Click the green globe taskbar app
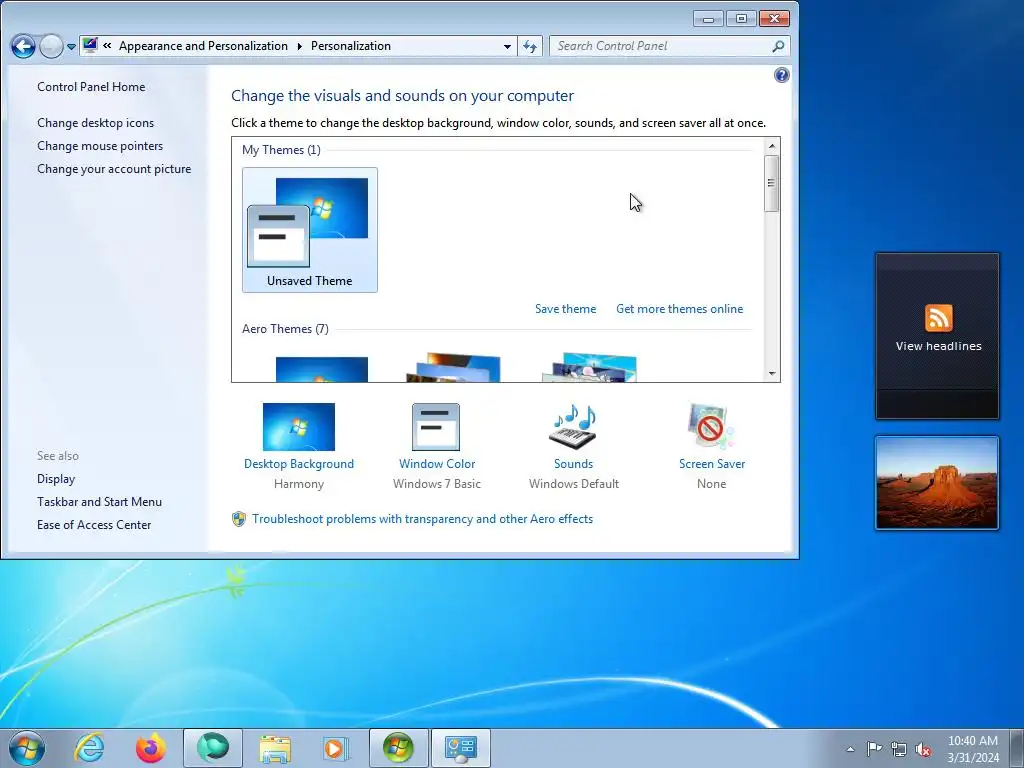The image size is (1024, 768). 213,748
